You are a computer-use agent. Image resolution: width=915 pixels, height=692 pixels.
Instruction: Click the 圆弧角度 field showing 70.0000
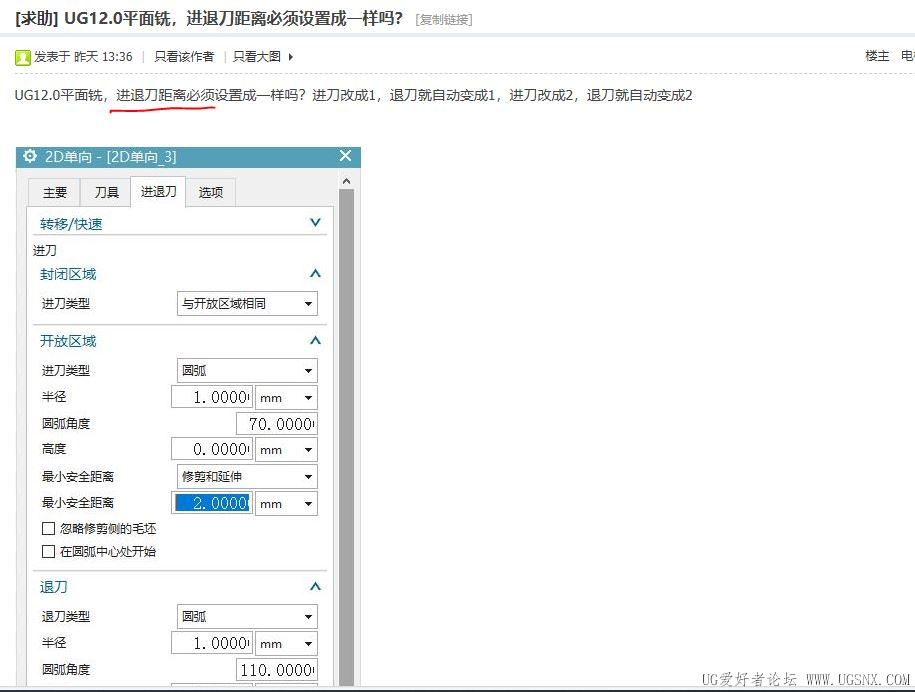click(277, 424)
